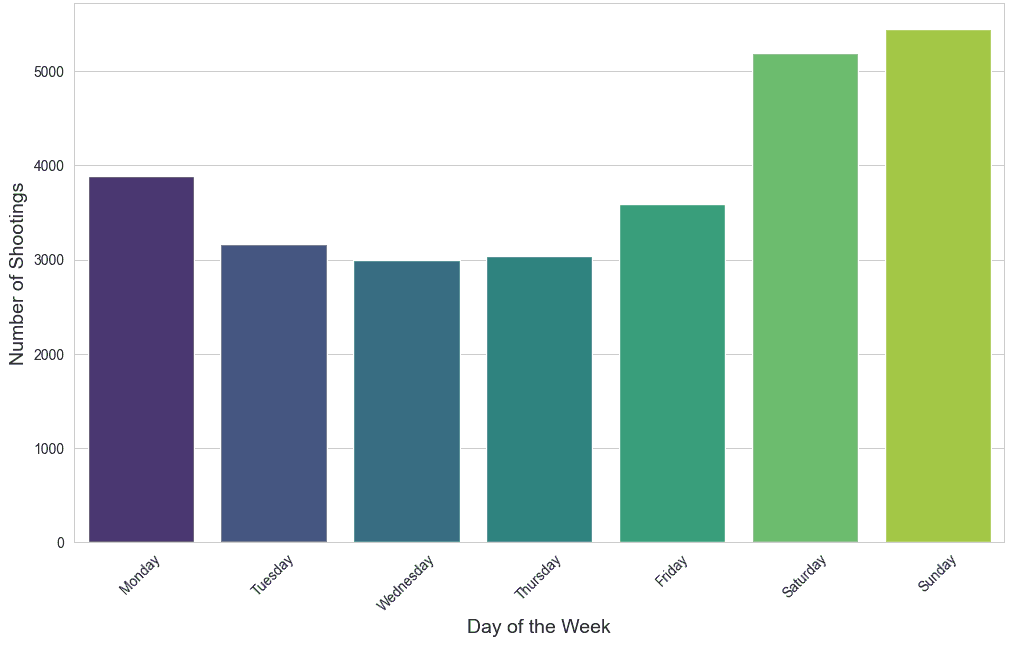Select the Thursday tick label
1014x647 pixels.
[538, 578]
